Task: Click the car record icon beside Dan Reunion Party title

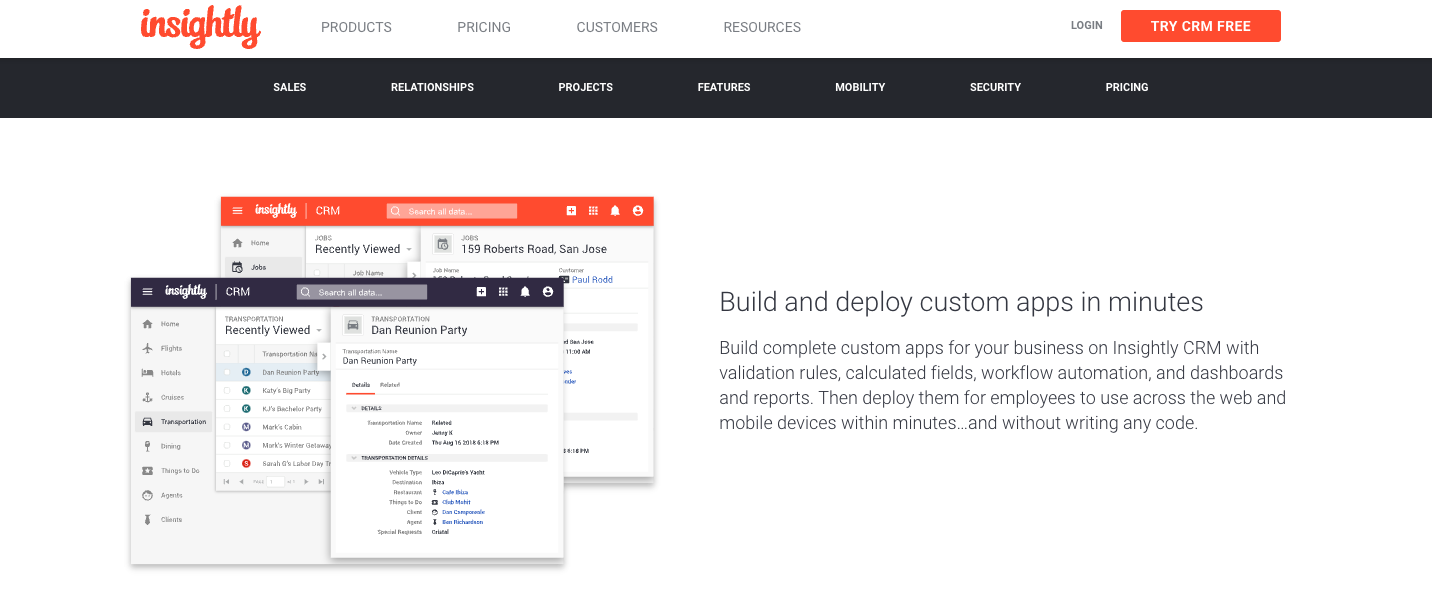Action: tap(352, 325)
